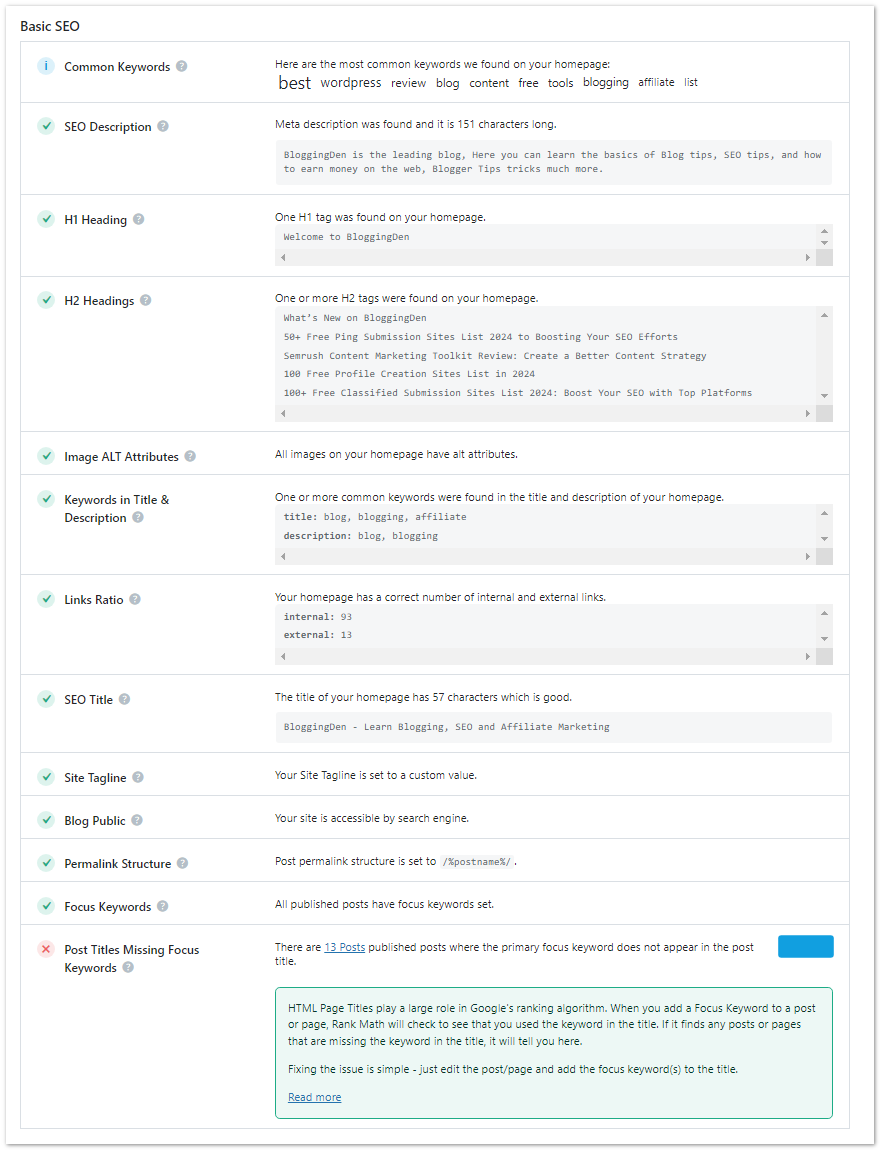Click the checkmark icon next to Image ALT Attributes

click(46, 454)
